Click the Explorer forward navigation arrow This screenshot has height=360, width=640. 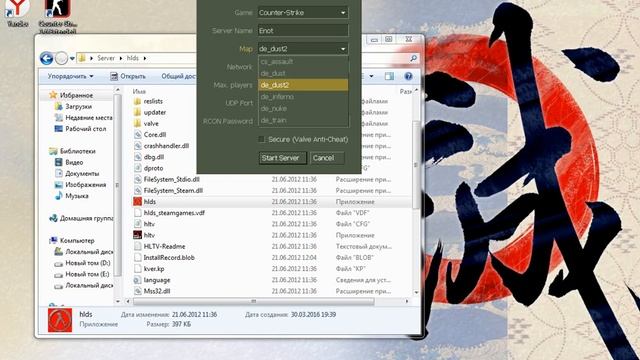pyautogui.click(x=61, y=58)
